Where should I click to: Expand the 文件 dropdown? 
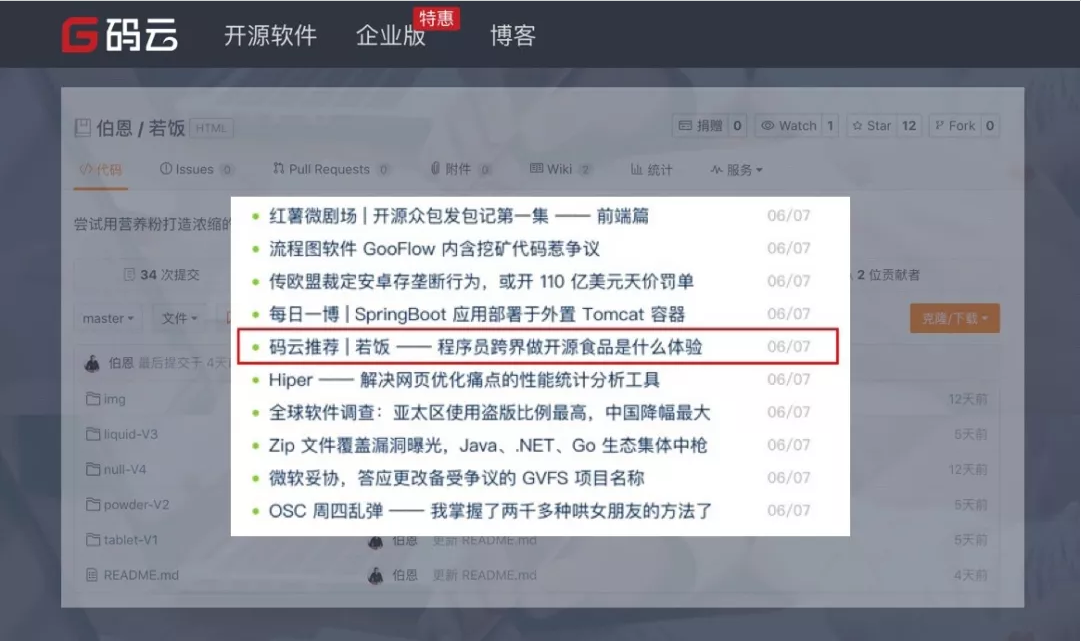[179, 318]
